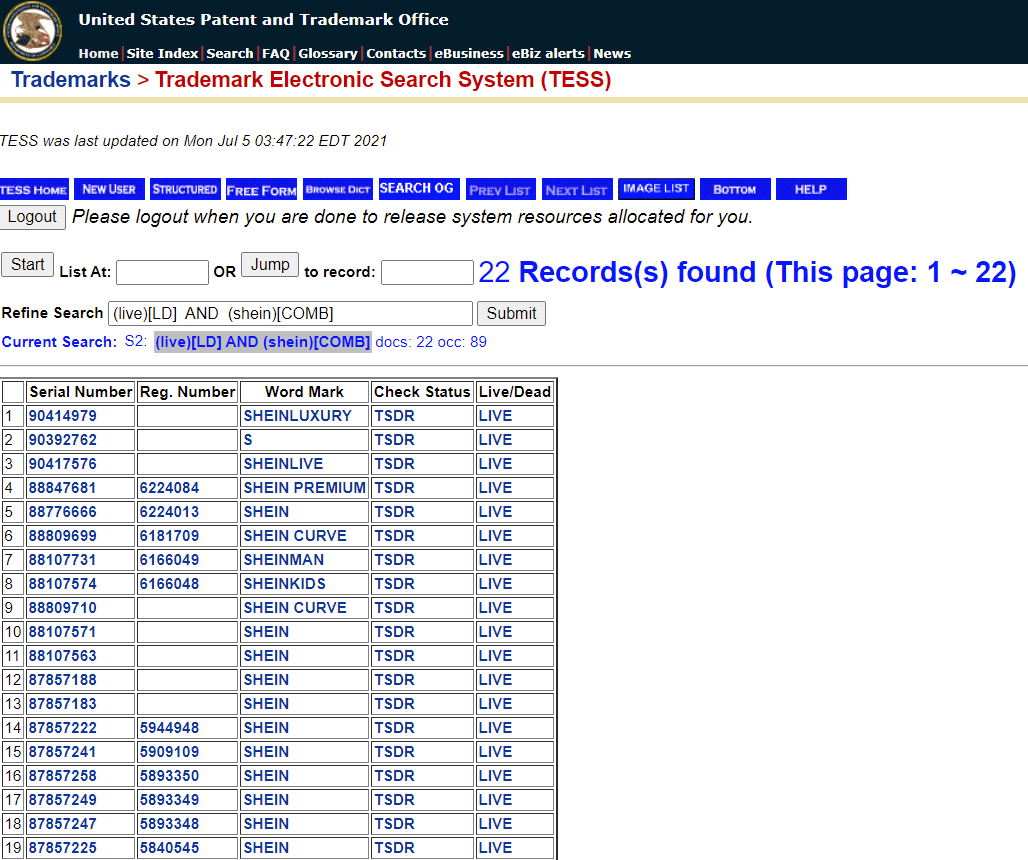
Task: Open eBusiness in the top navigation
Action: coord(469,53)
